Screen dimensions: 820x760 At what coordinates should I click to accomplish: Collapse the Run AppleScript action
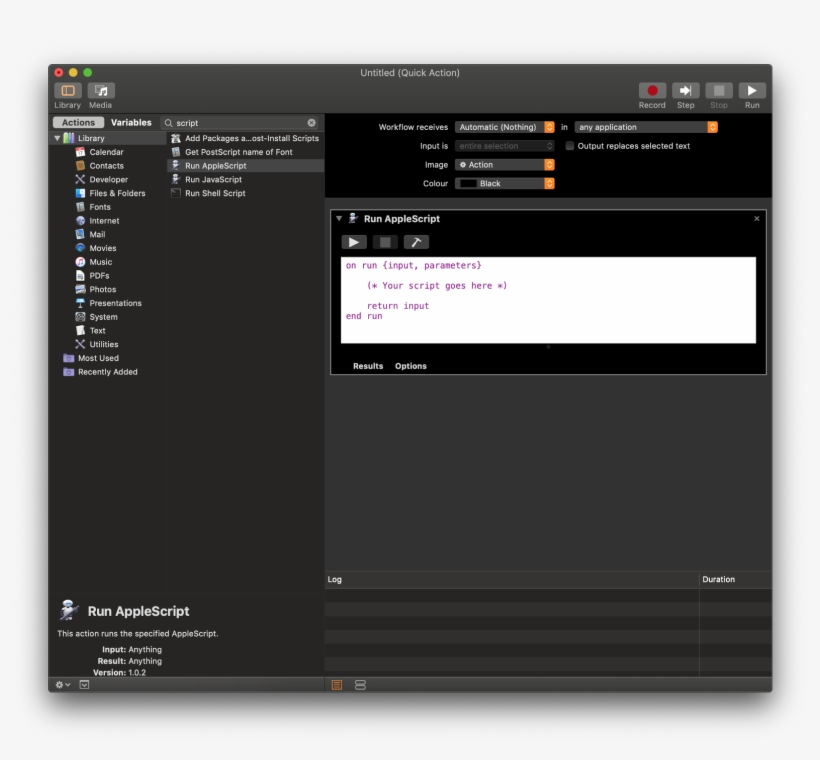pyautogui.click(x=340, y=218)
